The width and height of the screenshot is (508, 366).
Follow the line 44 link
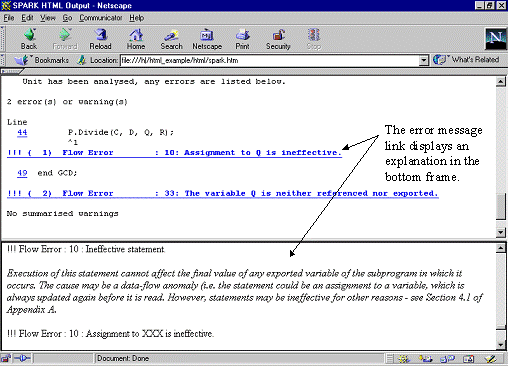[22, 132]
